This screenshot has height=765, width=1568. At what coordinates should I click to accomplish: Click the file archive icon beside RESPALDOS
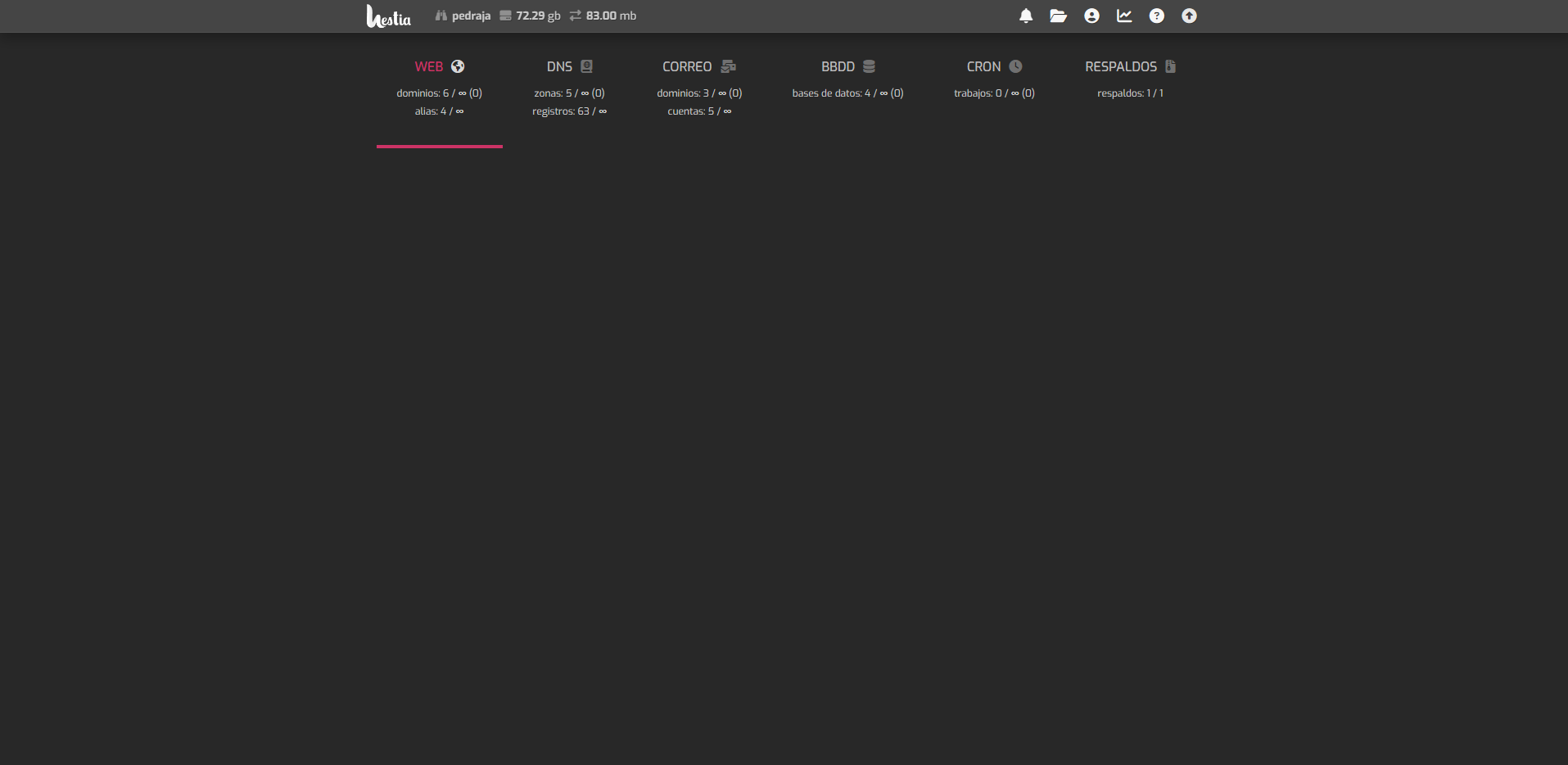click(1171, 66)
